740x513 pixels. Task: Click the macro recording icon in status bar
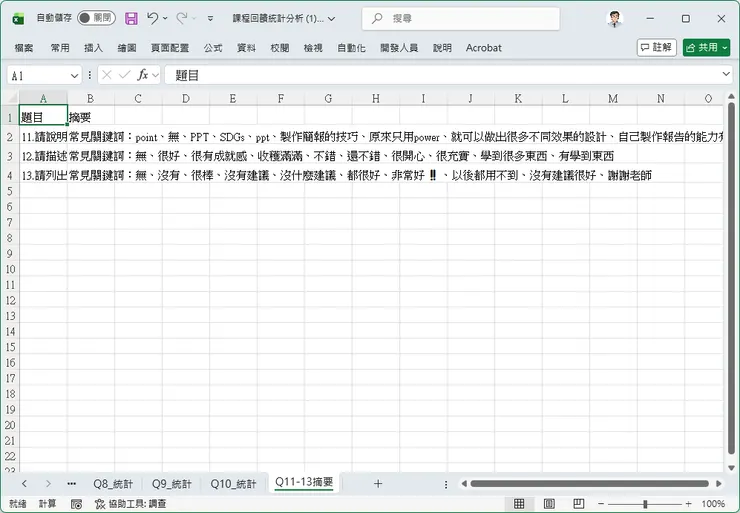tap(76, 504)
